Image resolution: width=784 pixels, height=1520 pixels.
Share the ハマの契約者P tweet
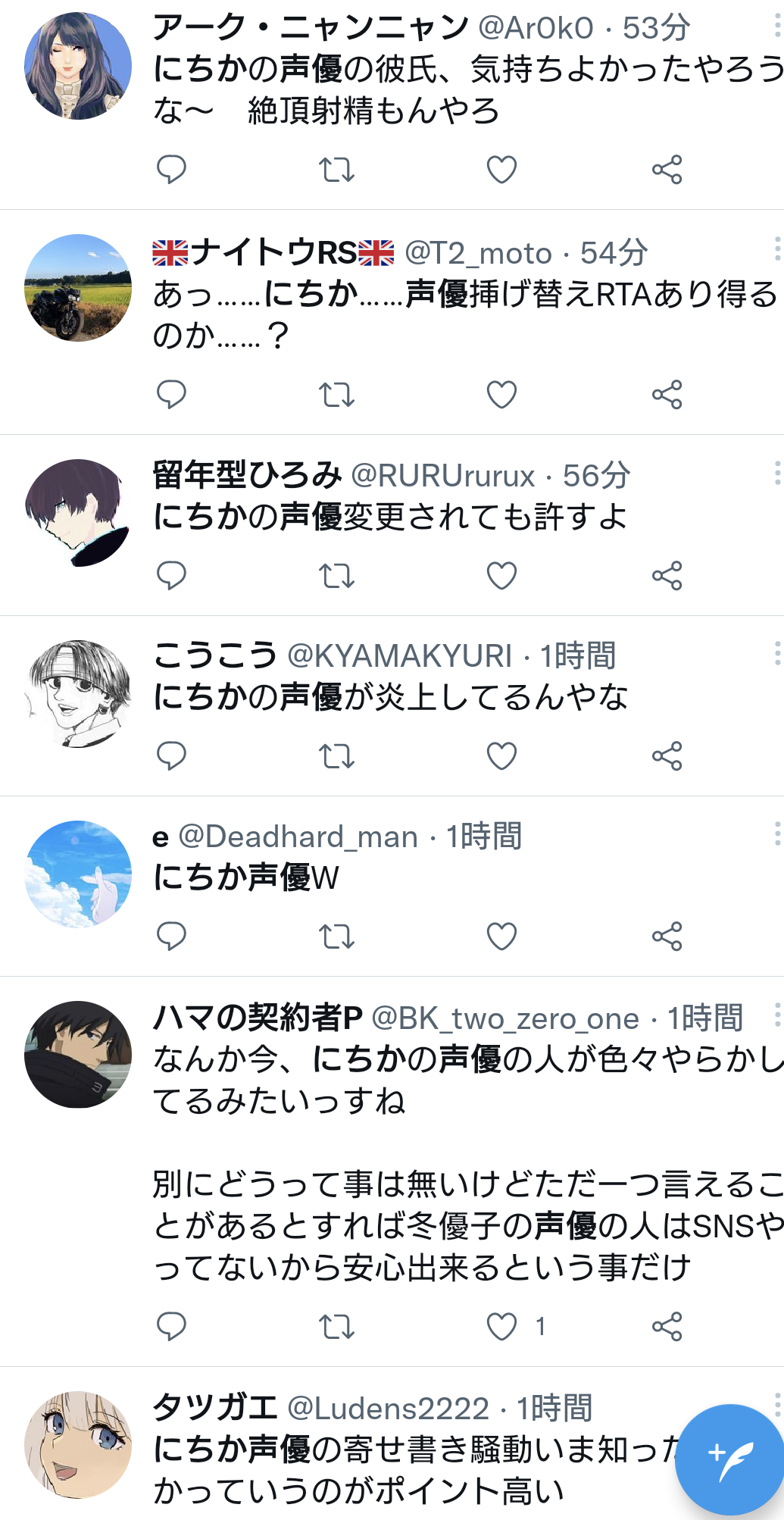point(667,1327)
